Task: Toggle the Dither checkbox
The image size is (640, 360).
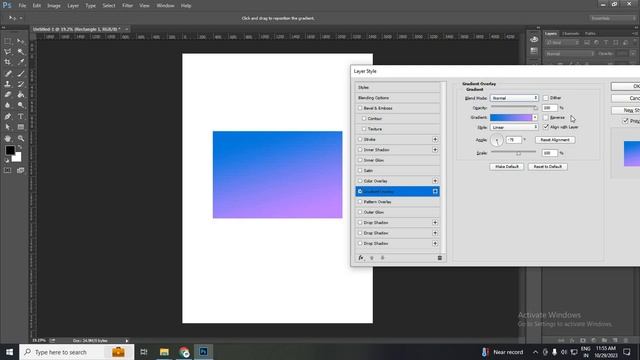Action: [546, 98]
